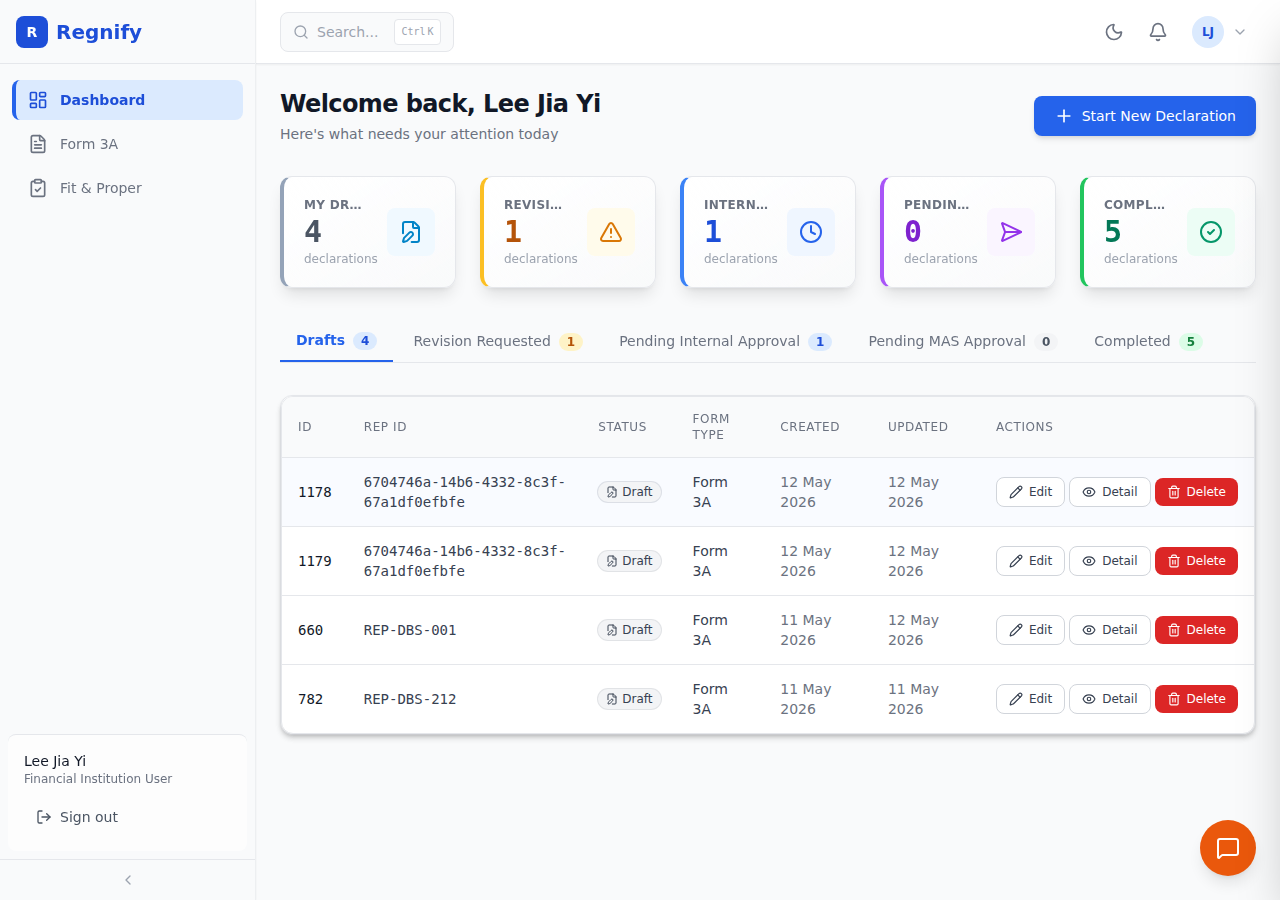The height and width of the screenshot is (900, 1280).
Task: Delete declaration 1178
Action: click(x=1196, y=492)
